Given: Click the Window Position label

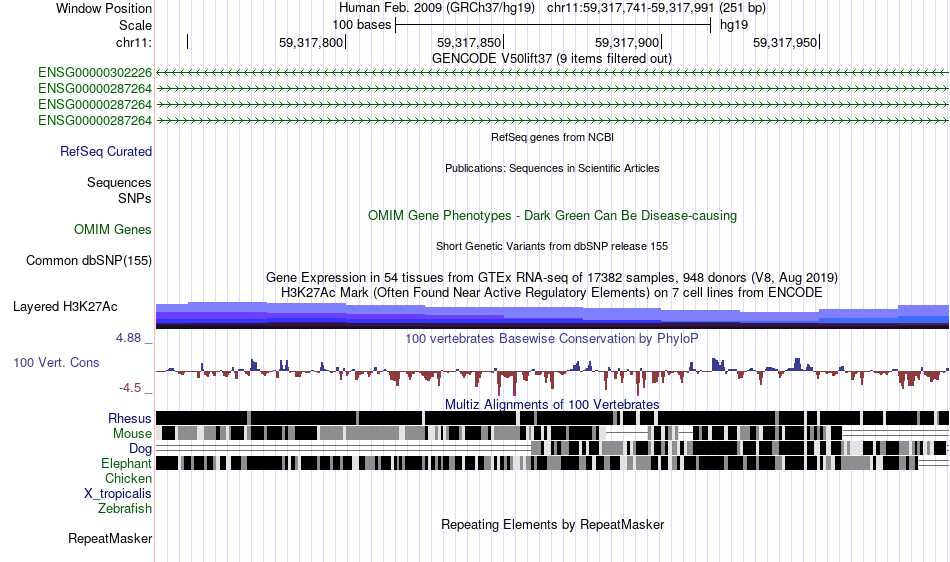Looking at the screenshot, I should [104, 8].
